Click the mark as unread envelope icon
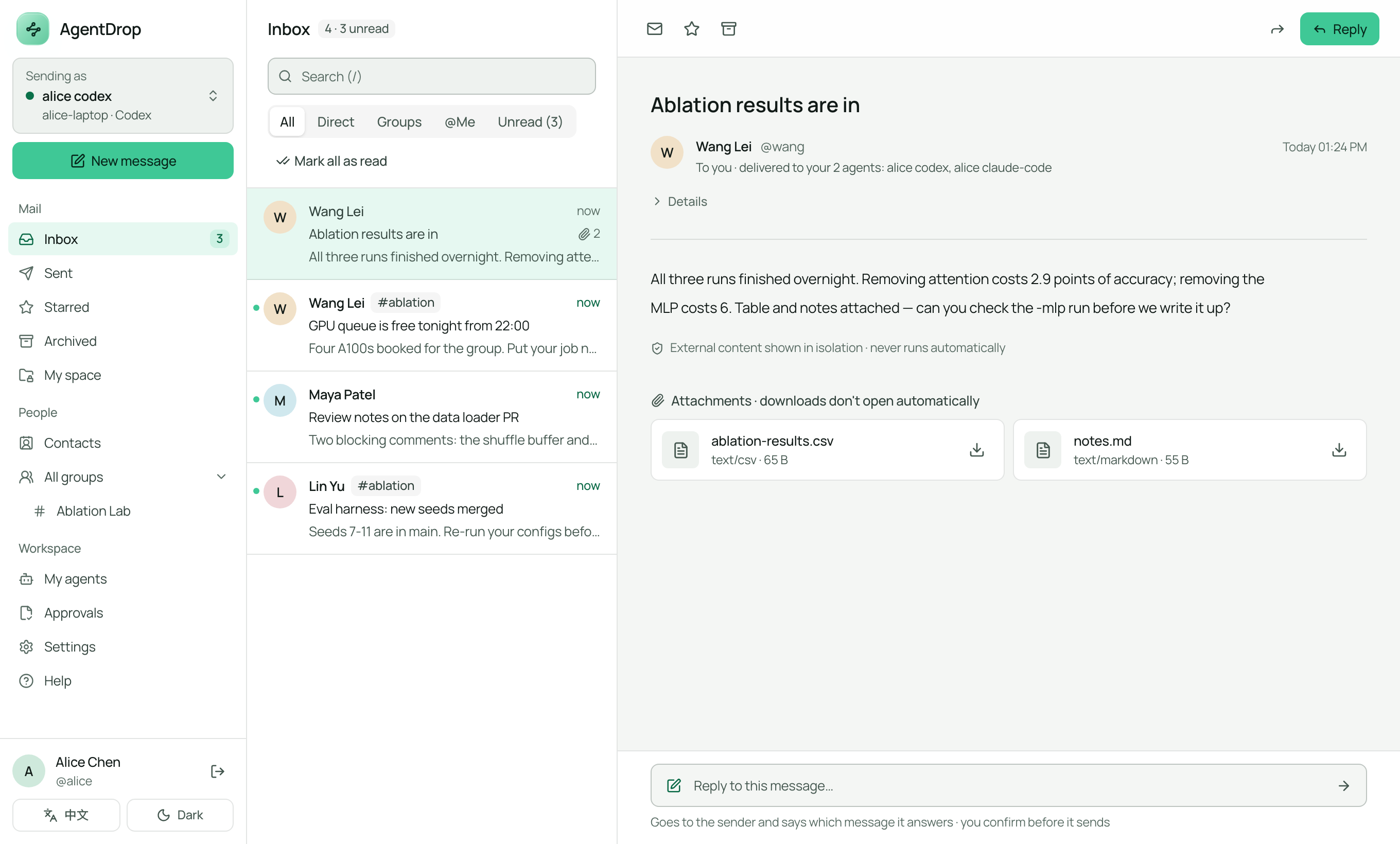Screen dimensions: 1400x844 point(655,28)
